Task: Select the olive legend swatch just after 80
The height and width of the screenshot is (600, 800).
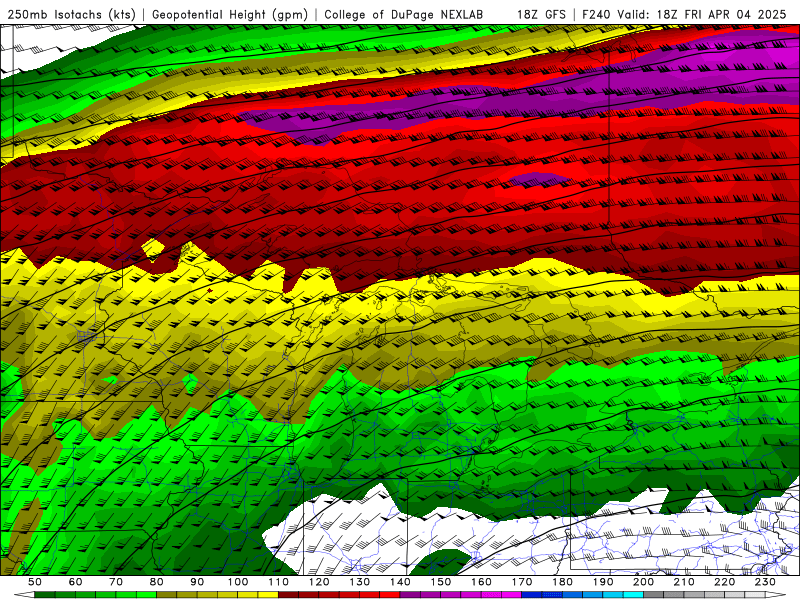Action: (x=166, y=595)
